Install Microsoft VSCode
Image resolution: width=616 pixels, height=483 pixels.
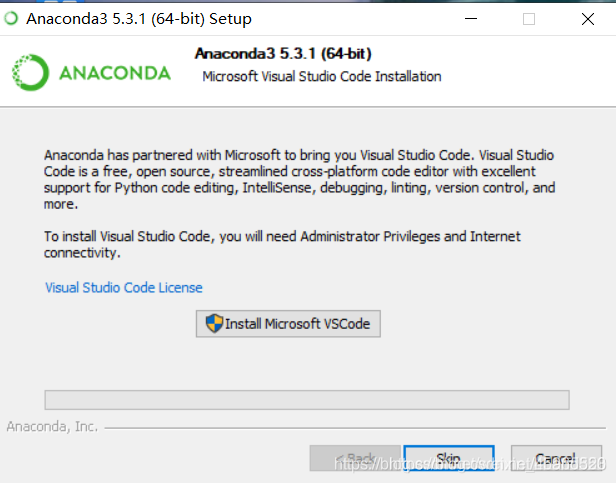click(288, 323)
